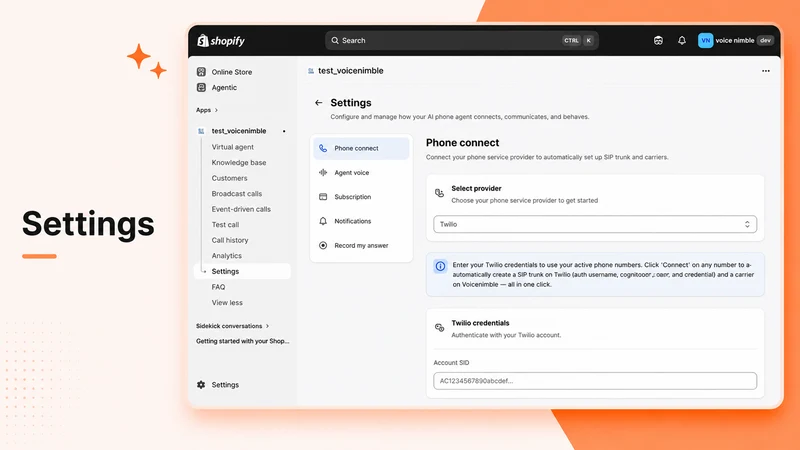Click the Twilio credentials key icon
800x450 pixels.
439,328
